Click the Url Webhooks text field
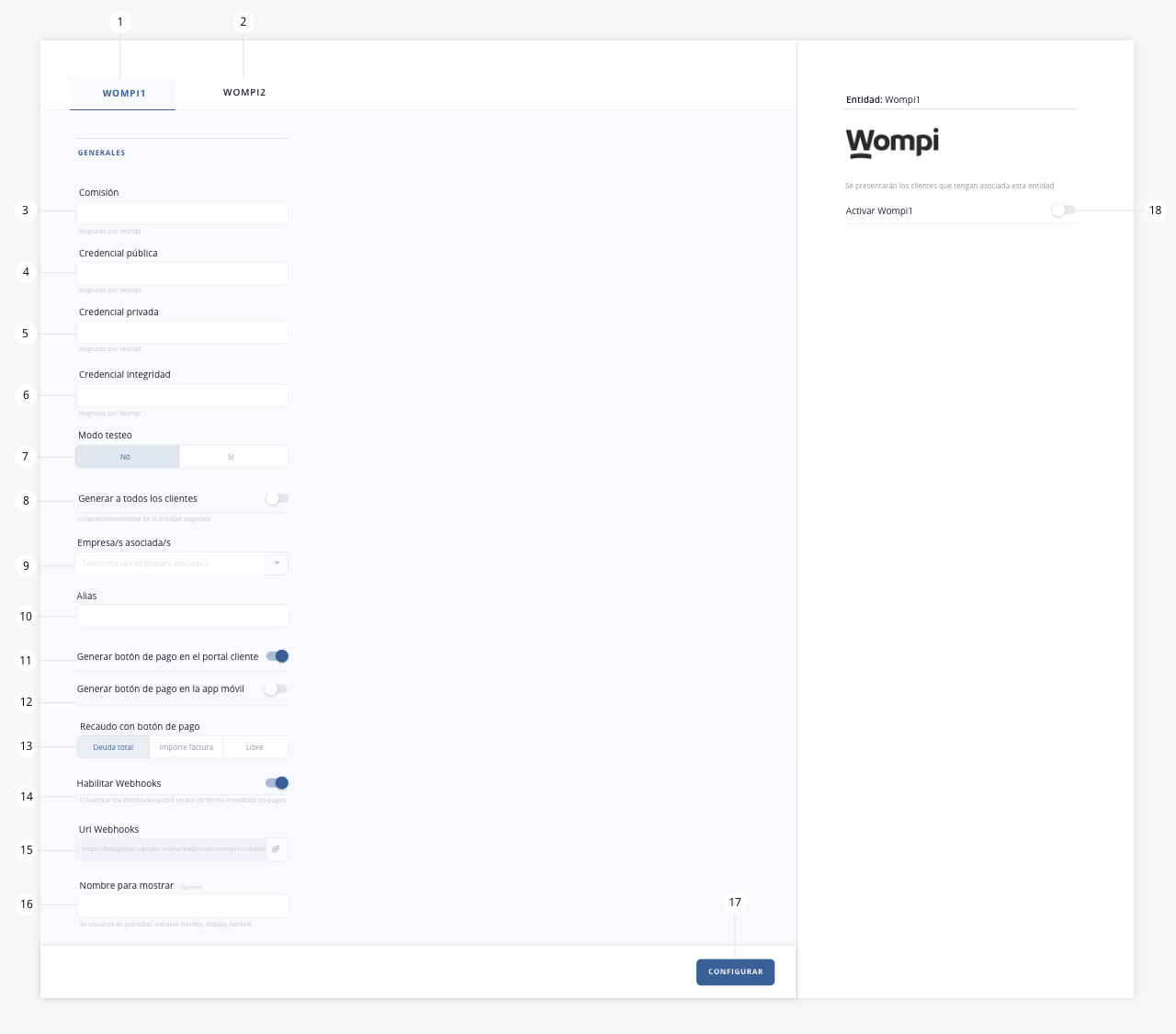The height and width of the screenshot is (1034, 1176). [x=171, y=849]
